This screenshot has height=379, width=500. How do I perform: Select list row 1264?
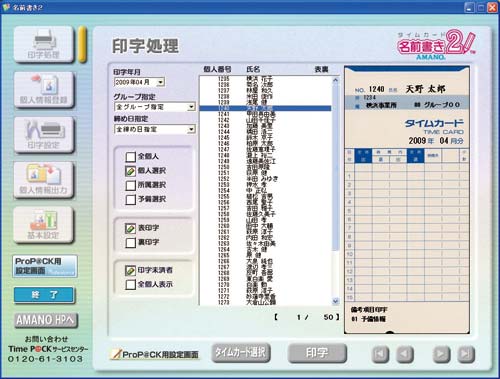click(265, 249)
